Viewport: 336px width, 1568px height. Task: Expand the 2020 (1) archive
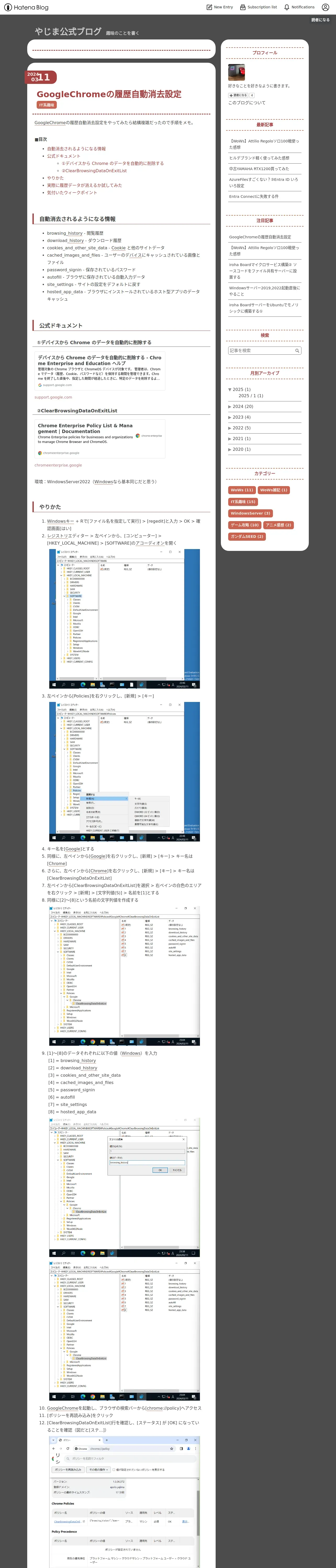click(x=230, y=449)
